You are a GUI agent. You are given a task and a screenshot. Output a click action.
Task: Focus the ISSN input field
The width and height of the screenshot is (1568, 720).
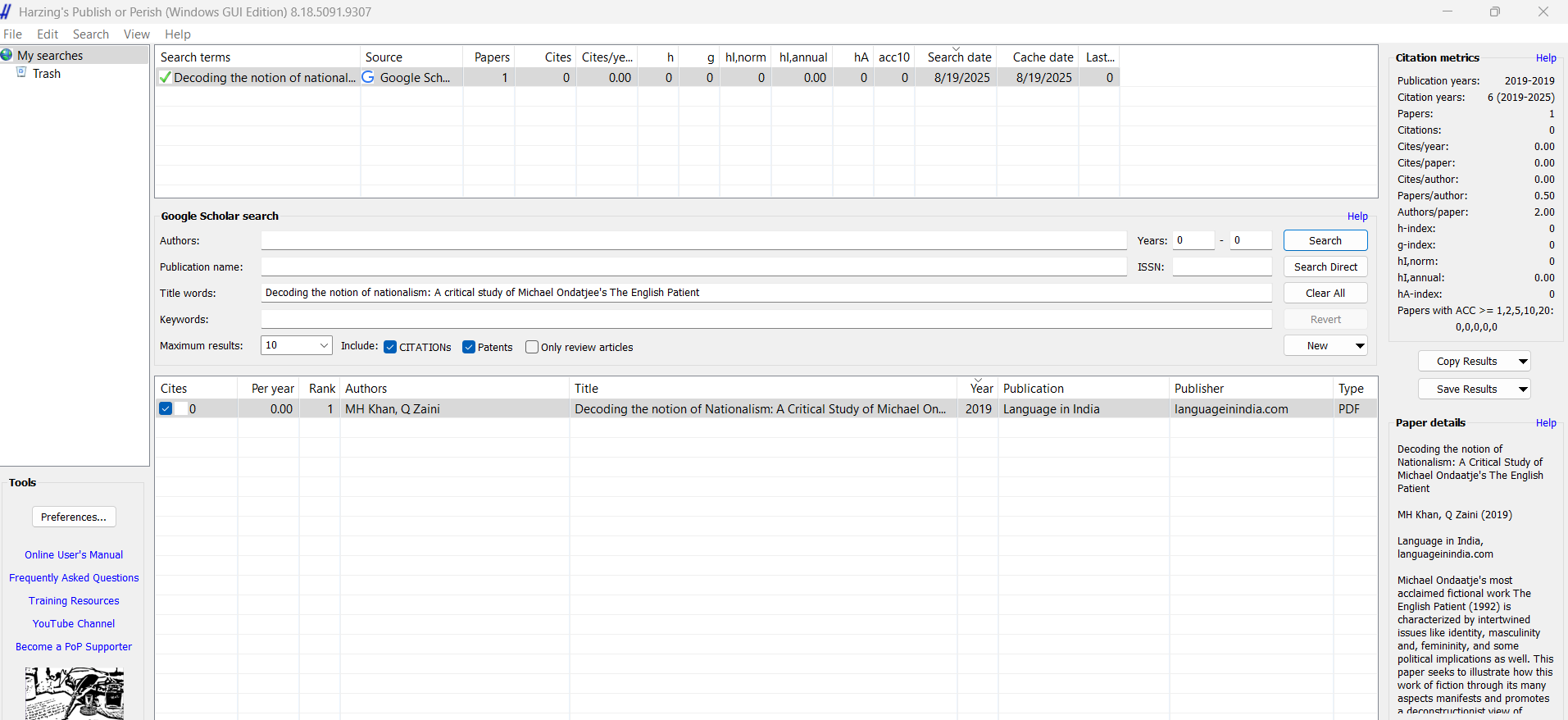coord(1222,267)
